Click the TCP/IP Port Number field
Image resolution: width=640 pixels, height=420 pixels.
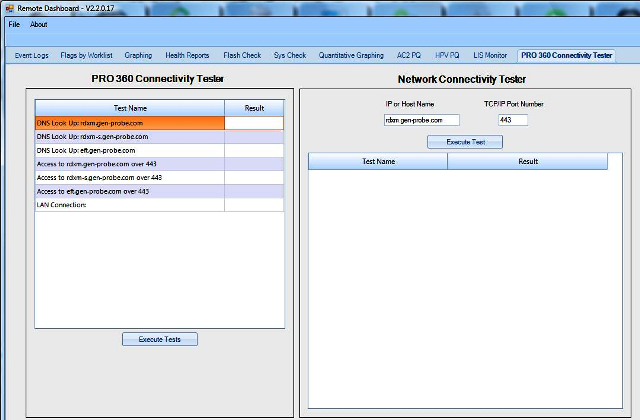[512, 120]
